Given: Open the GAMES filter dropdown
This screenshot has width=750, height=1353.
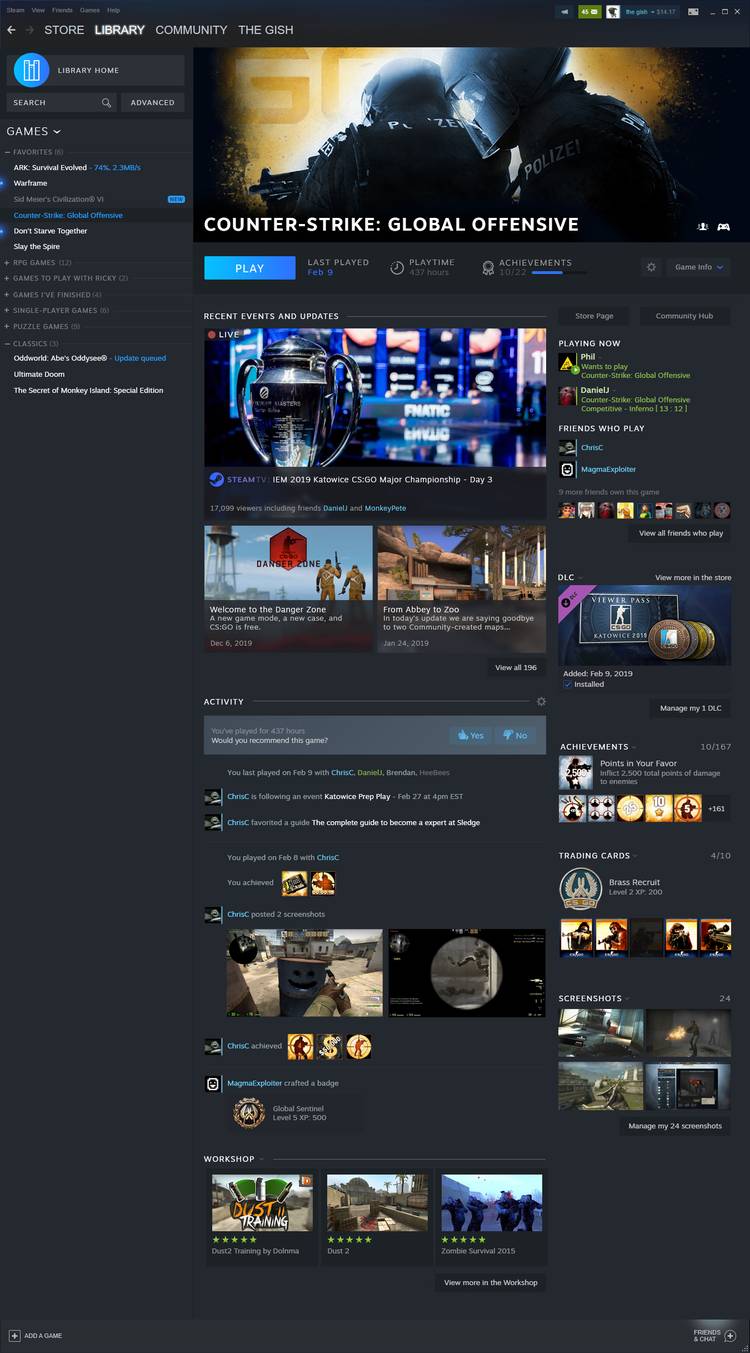Looking at the screenshot, I should (34, 131).
